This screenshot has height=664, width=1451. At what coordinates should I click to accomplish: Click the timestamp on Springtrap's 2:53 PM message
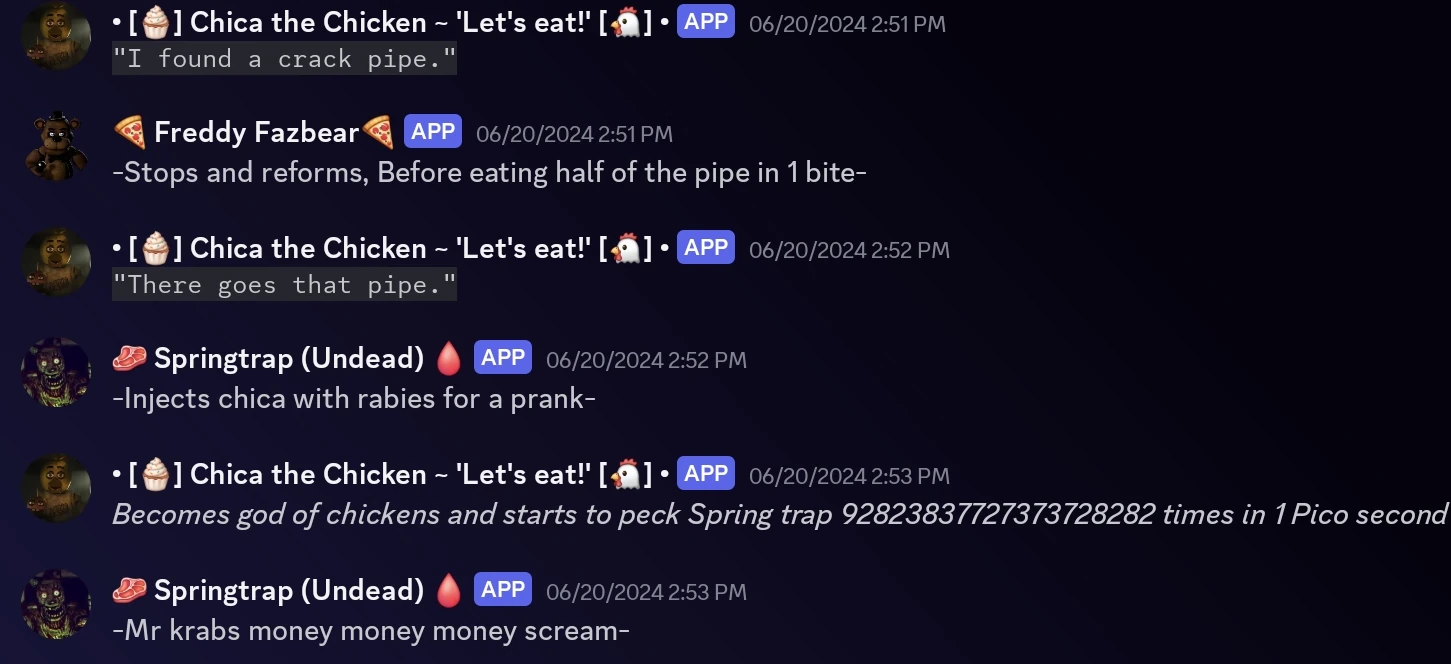coord(646,592)
